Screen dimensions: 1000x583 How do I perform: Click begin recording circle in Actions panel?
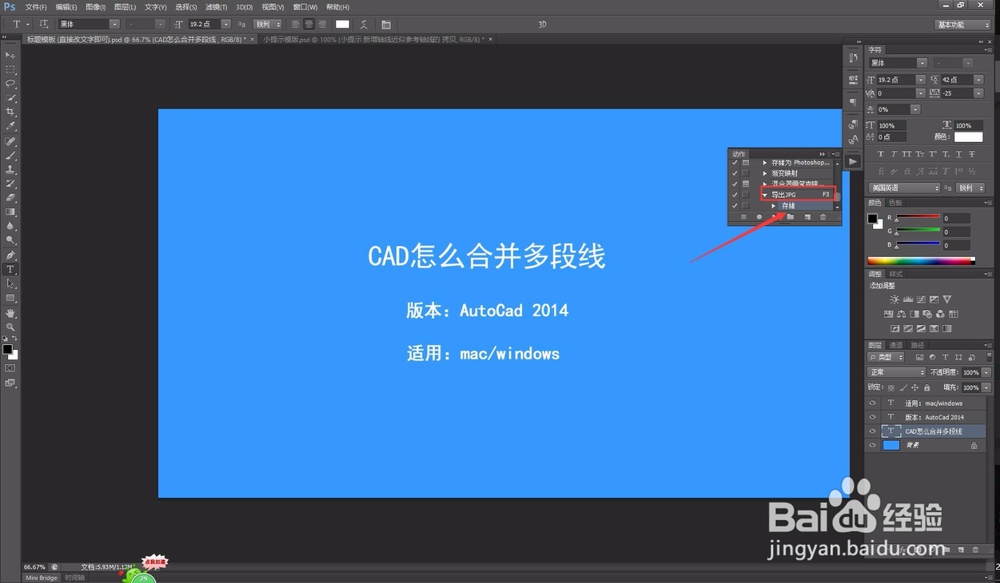(759, 217)
